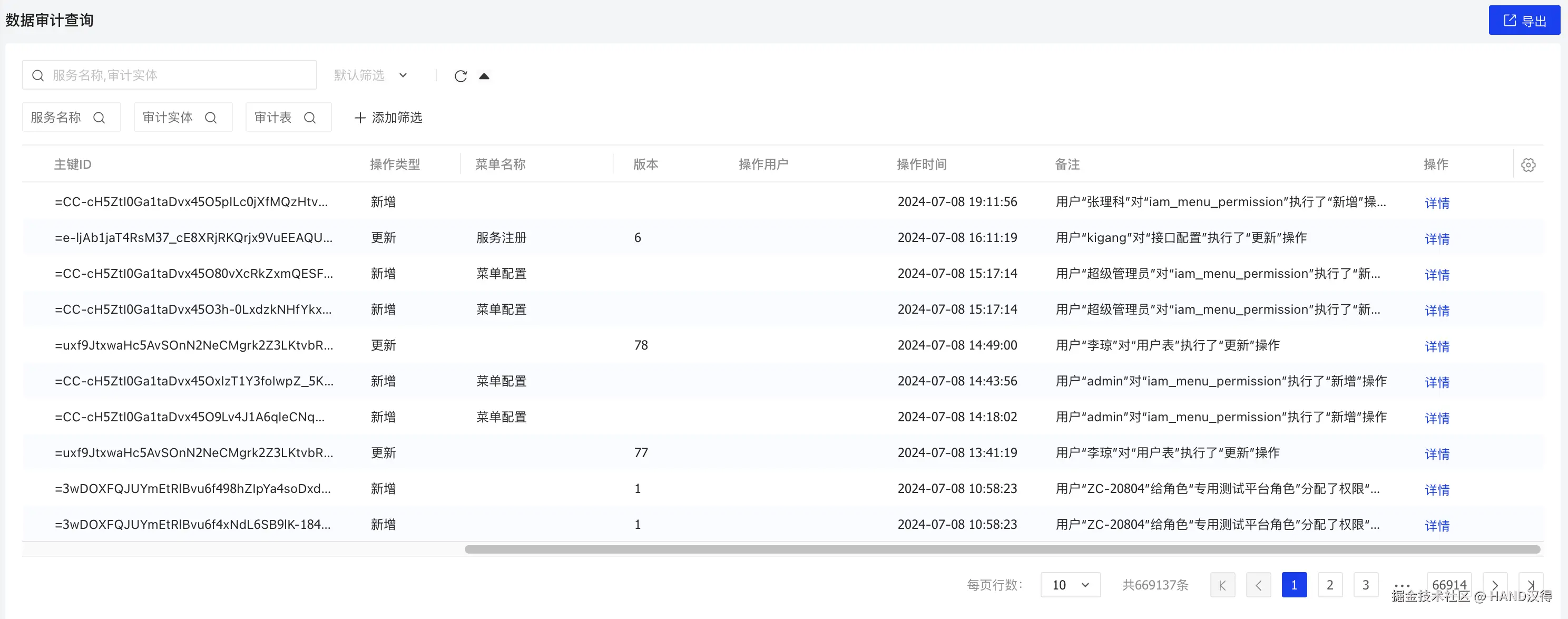Go to the previous page via the left-chevron icon
This screenshot has height=619, width=1568.
1258,585
